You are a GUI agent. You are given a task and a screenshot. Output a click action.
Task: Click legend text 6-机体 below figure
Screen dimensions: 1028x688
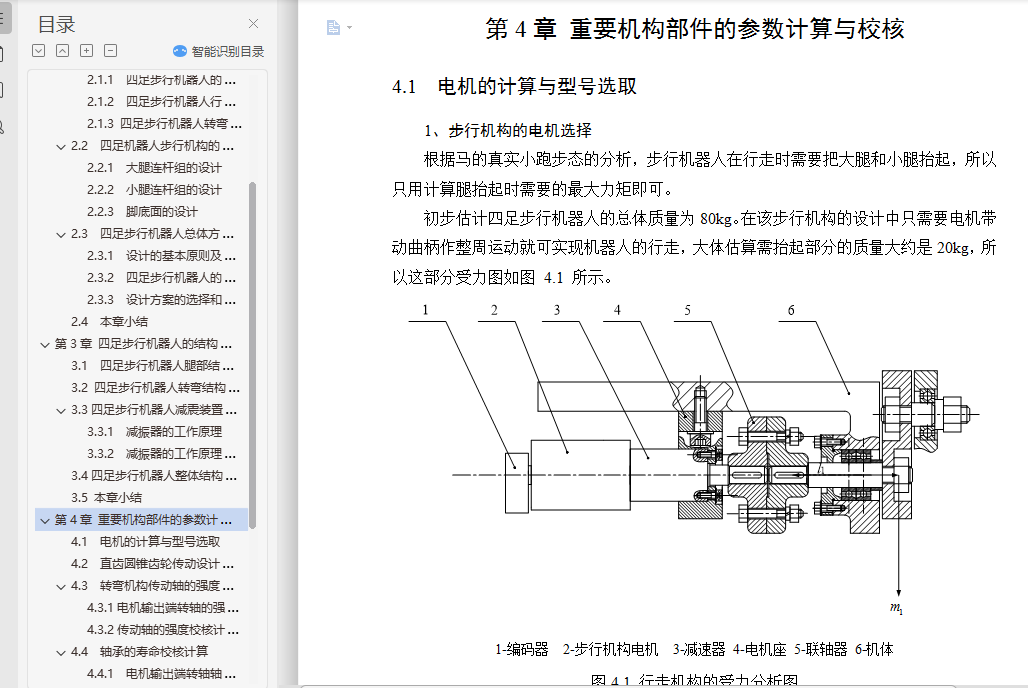(x=874, y=649)
